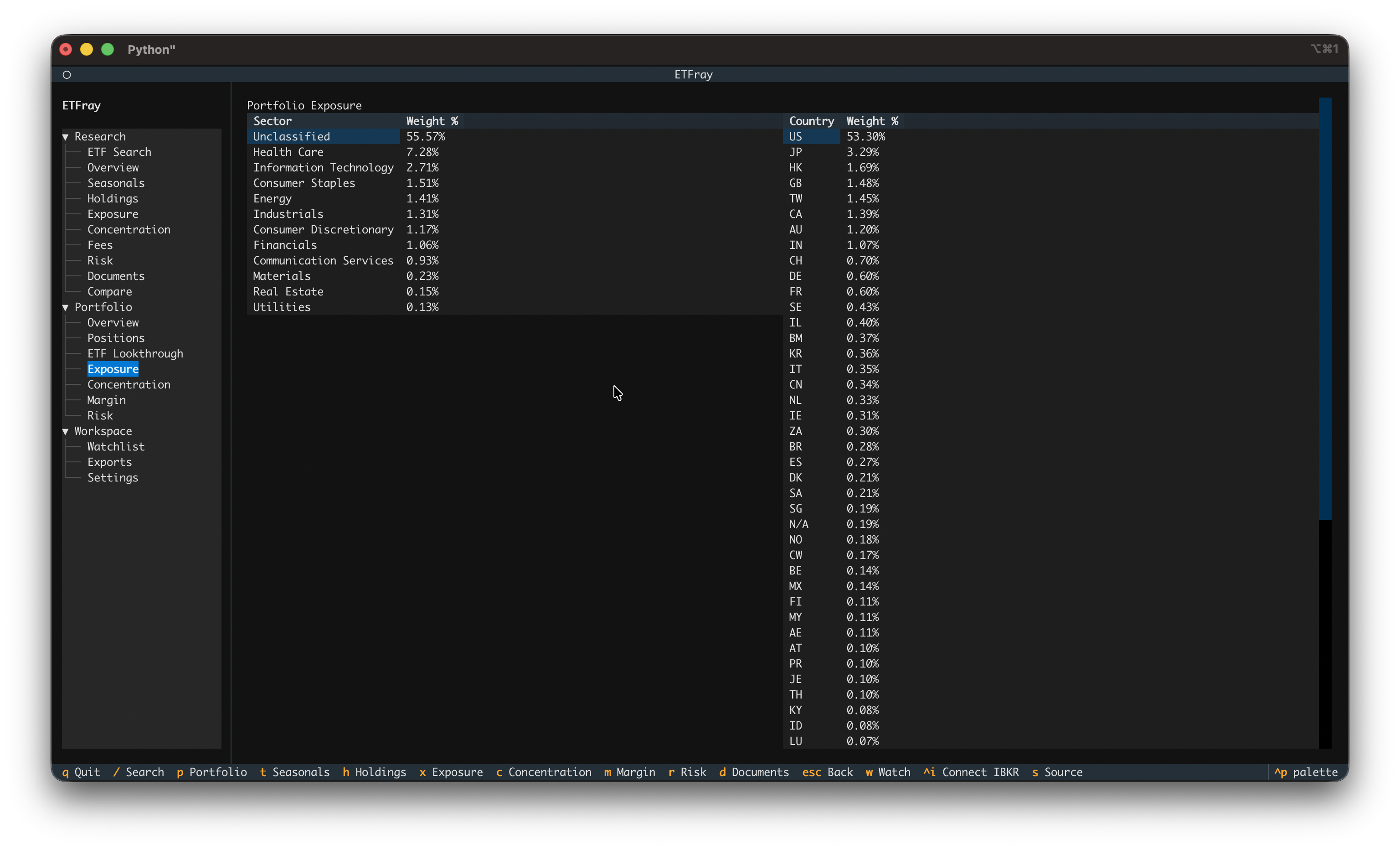Screen dimensions: 1400x849
Task: Click the Margin shortcut in footer
Action: (x=629, y=772)
